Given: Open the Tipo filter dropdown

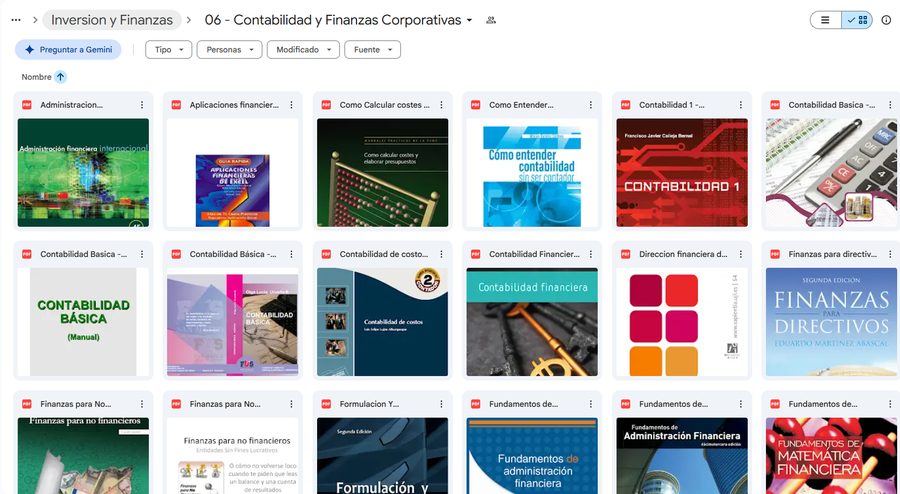Looking at the screenshot, I should (169, 50).
